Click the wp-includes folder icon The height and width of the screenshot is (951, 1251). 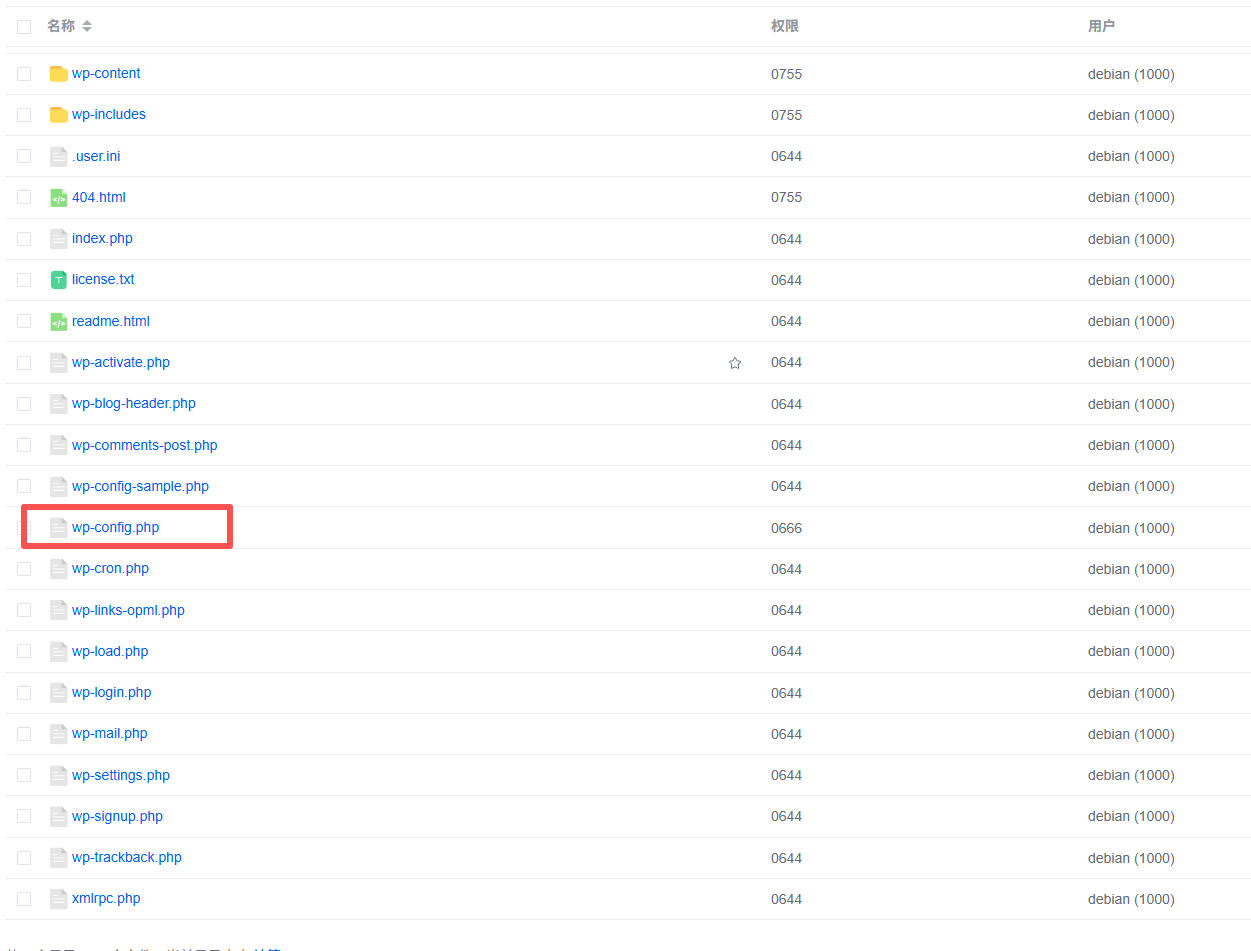coord(59,115)
